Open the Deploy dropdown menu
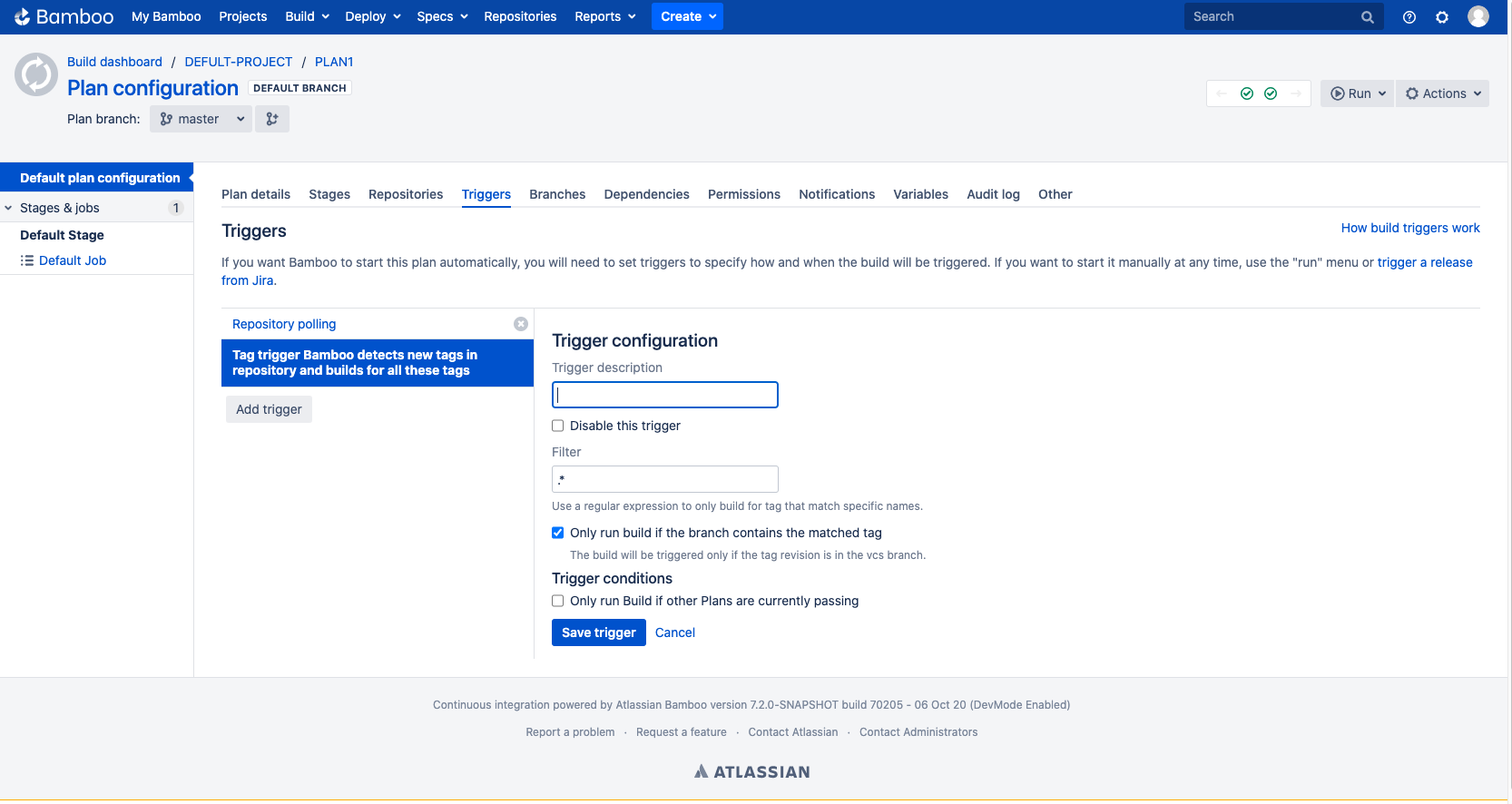Image resolution: width=1512 pixels, height=804 pixels. click(x=372, y=16)
